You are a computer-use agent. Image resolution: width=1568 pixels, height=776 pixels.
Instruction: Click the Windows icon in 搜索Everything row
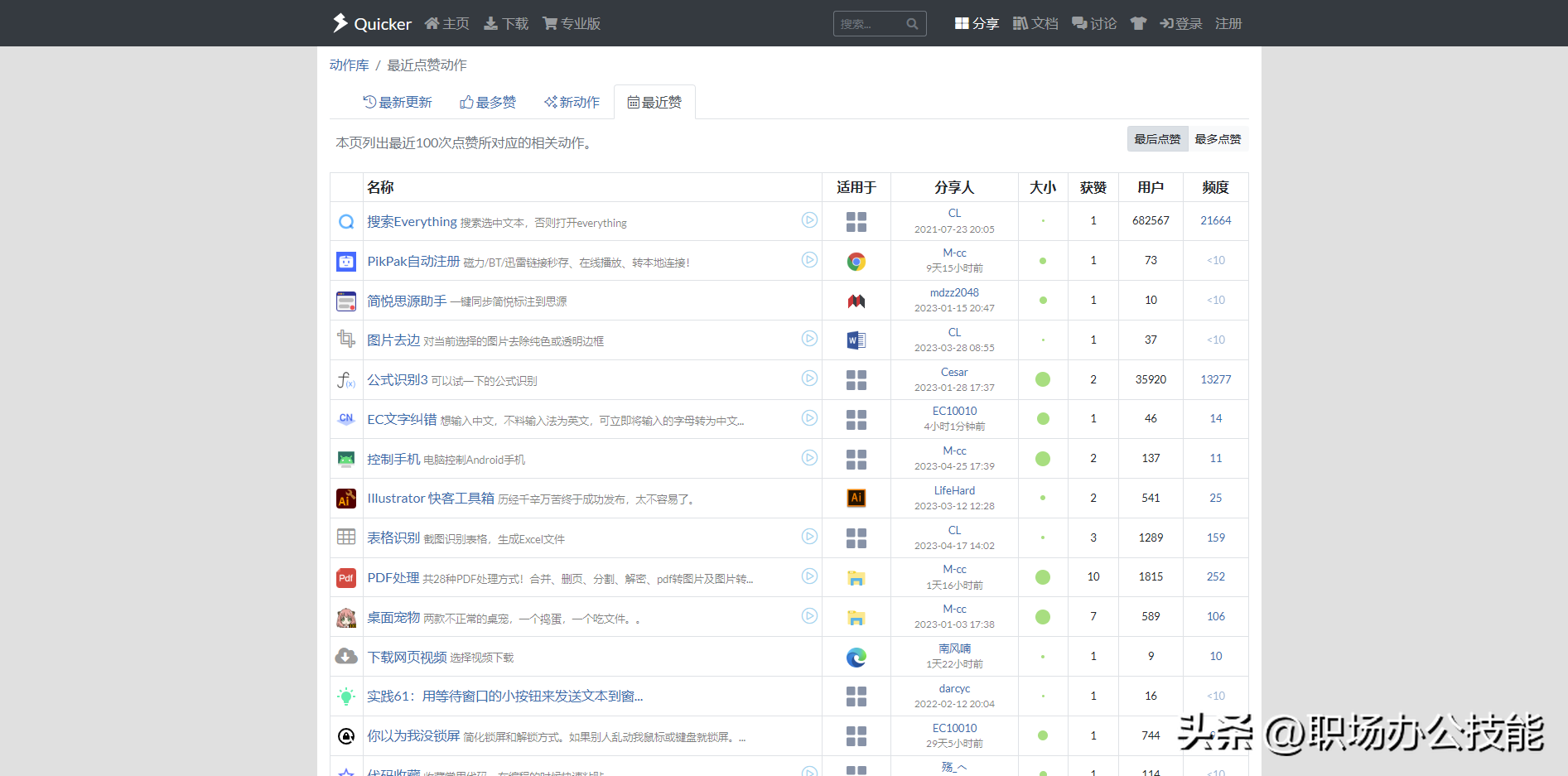pos(856,222)
